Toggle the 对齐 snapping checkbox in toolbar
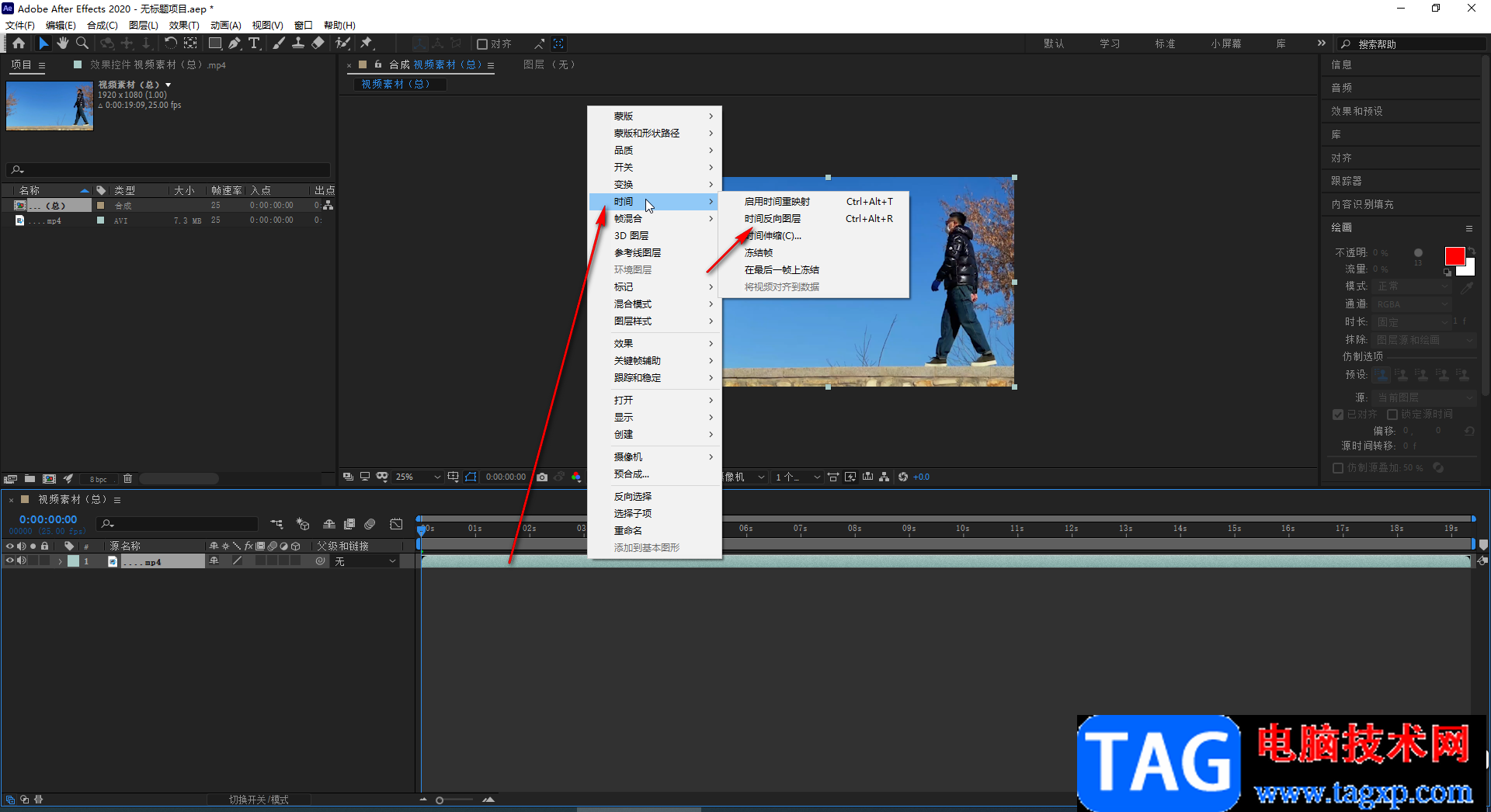The height and width of the screenshot is (812, 1491). (482, 44)
